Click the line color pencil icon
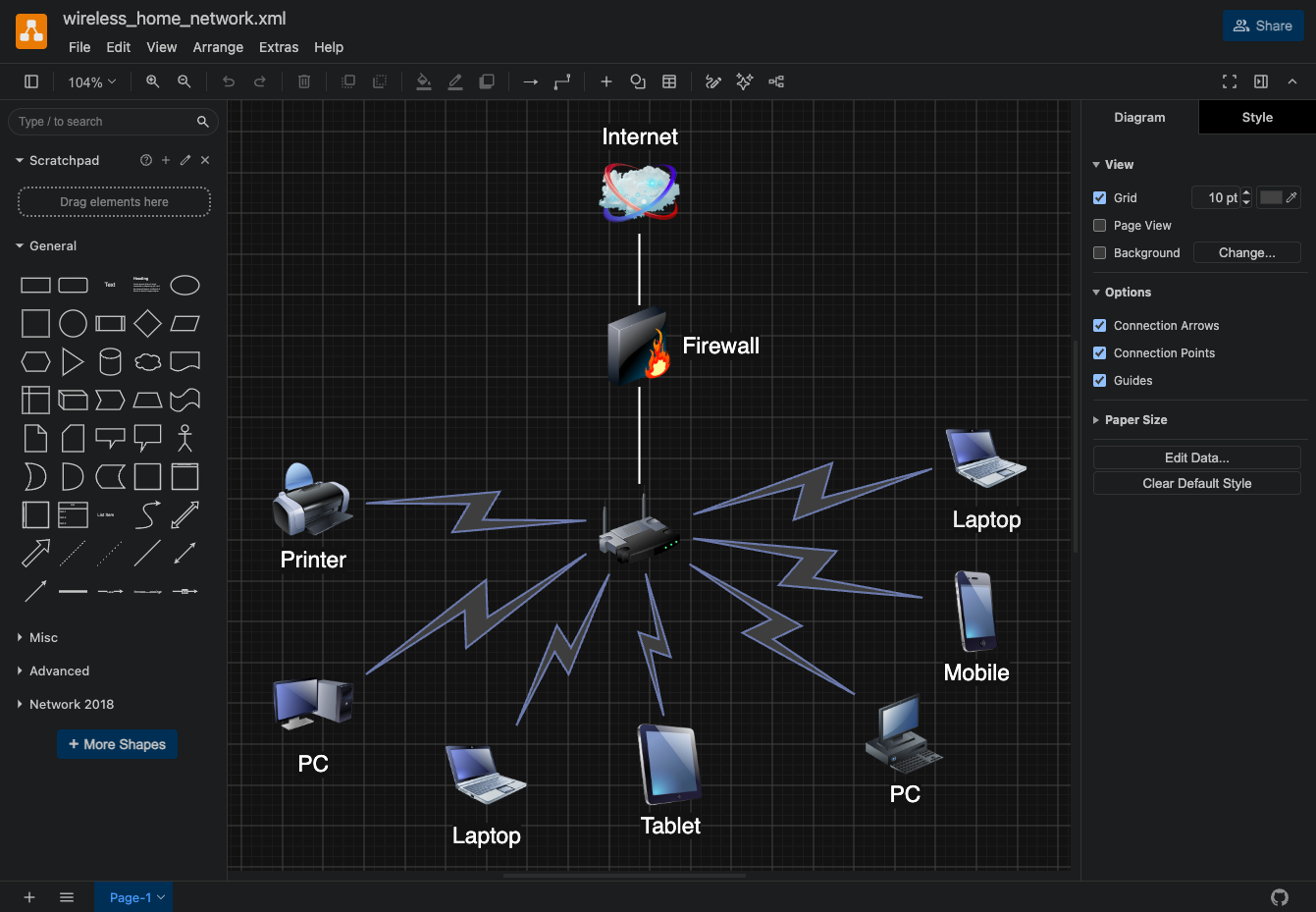 (x=455, y=81)
